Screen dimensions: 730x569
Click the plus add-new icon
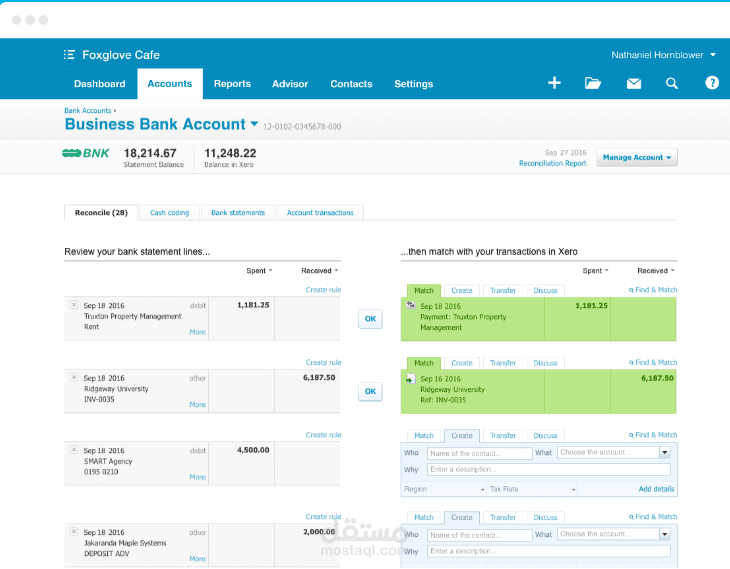pos(554,83)
